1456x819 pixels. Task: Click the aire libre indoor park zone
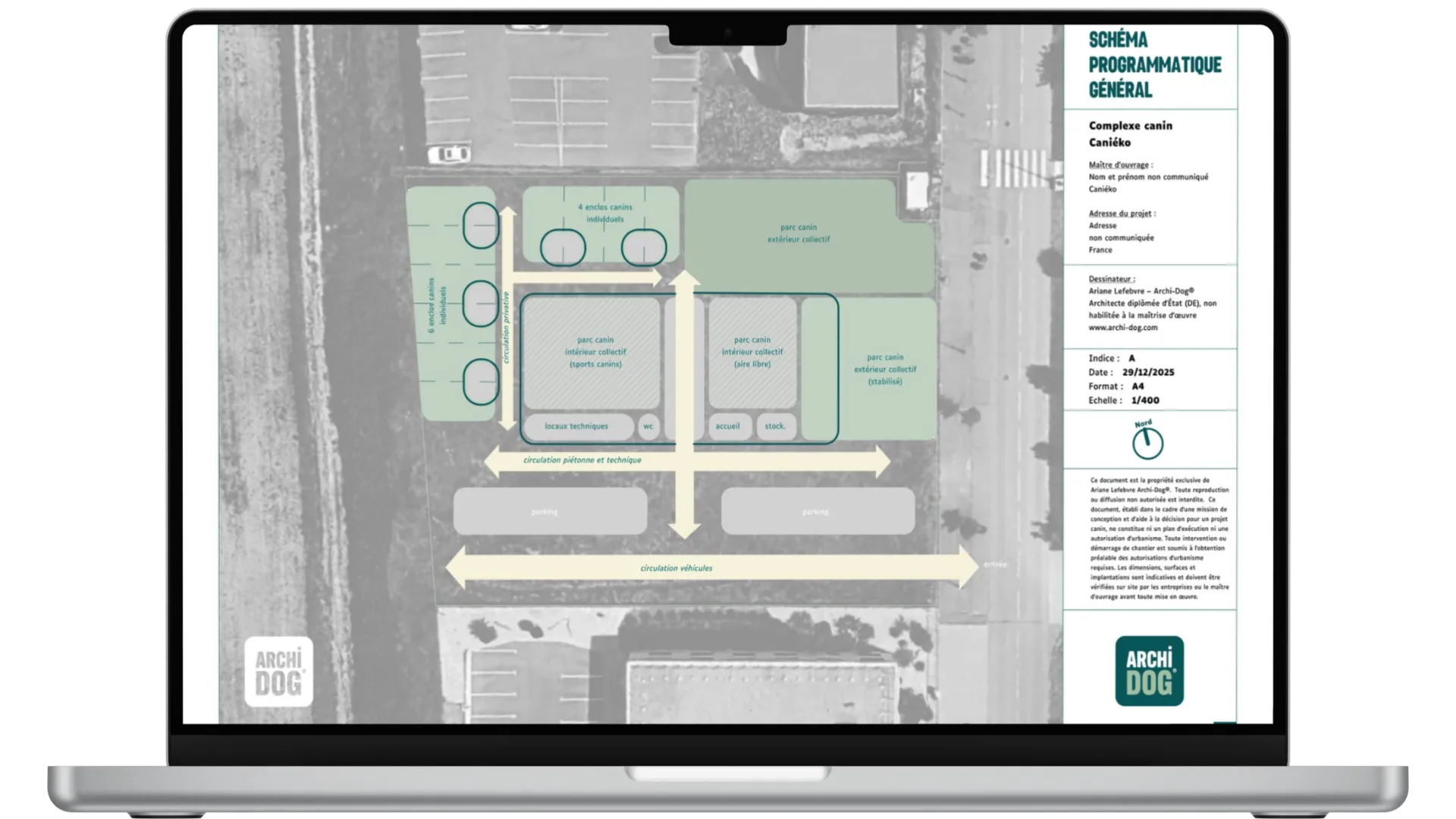(752, 353)
